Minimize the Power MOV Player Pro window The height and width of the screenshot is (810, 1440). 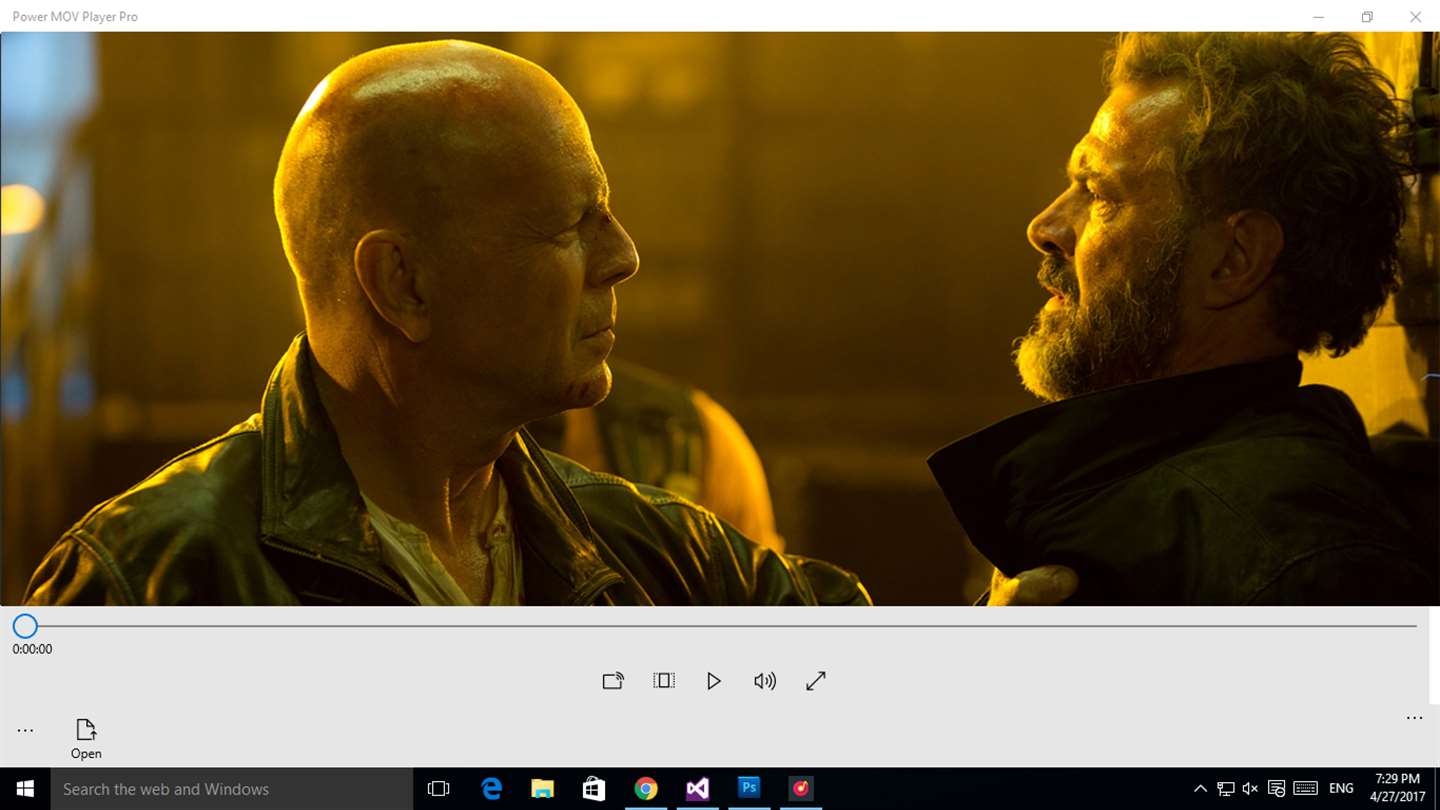coord(1319,16)
